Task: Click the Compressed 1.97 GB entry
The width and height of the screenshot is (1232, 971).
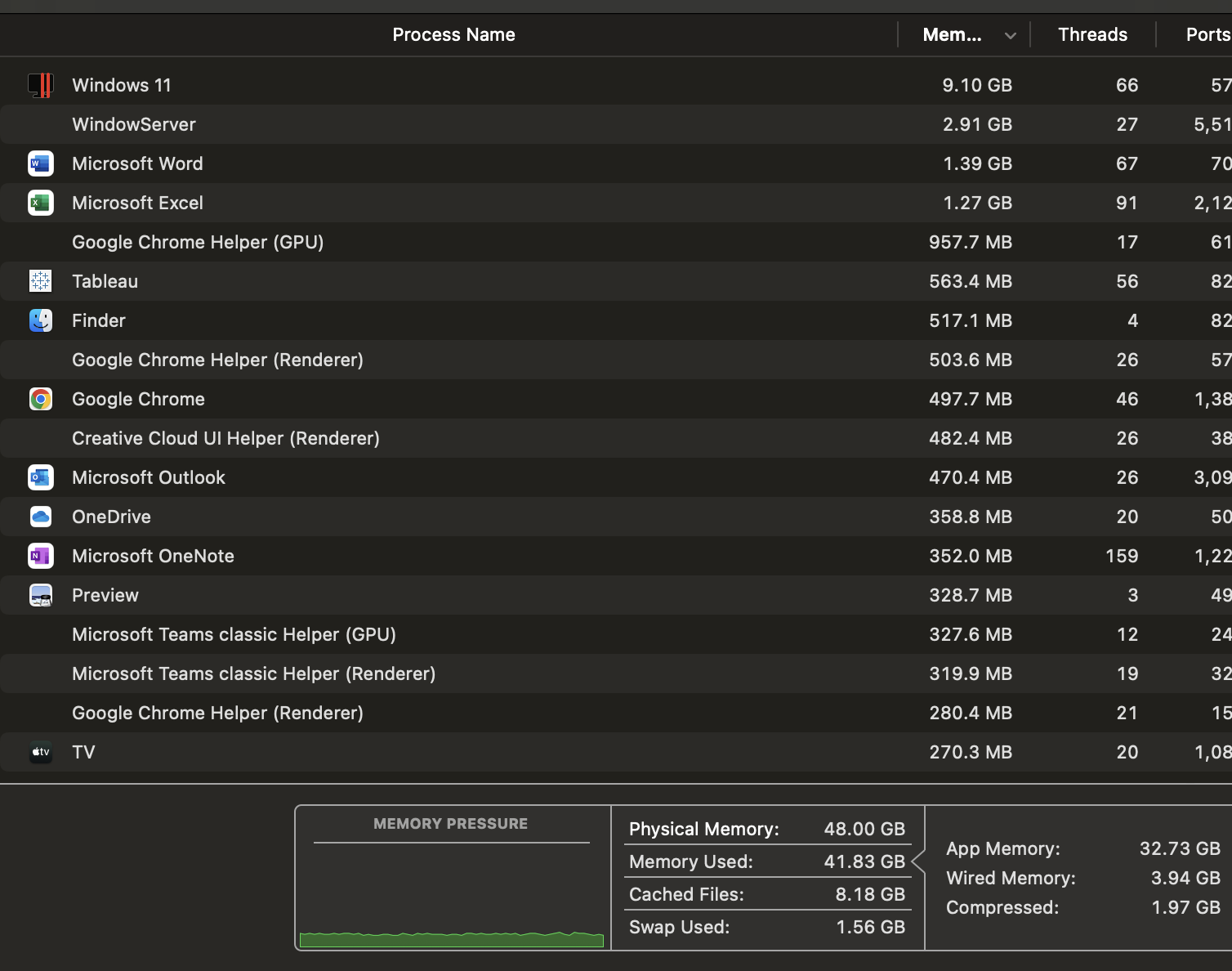Action: click(x=1083, y=907)
